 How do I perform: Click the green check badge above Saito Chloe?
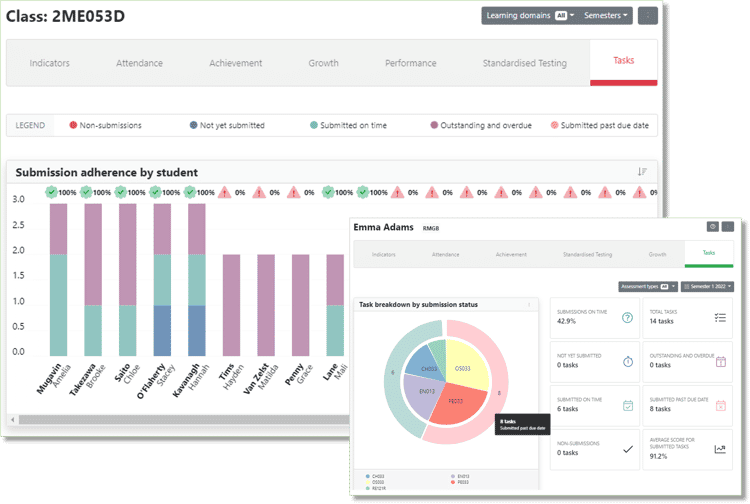click(x=121, y=192)
